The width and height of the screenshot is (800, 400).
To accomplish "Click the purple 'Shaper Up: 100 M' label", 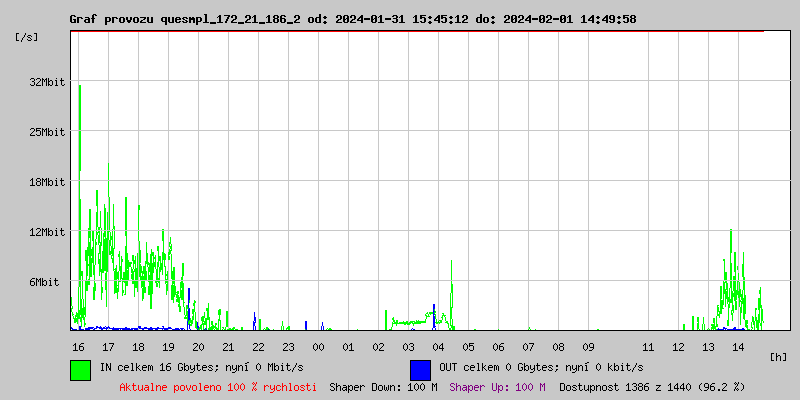I will point(497,386).
